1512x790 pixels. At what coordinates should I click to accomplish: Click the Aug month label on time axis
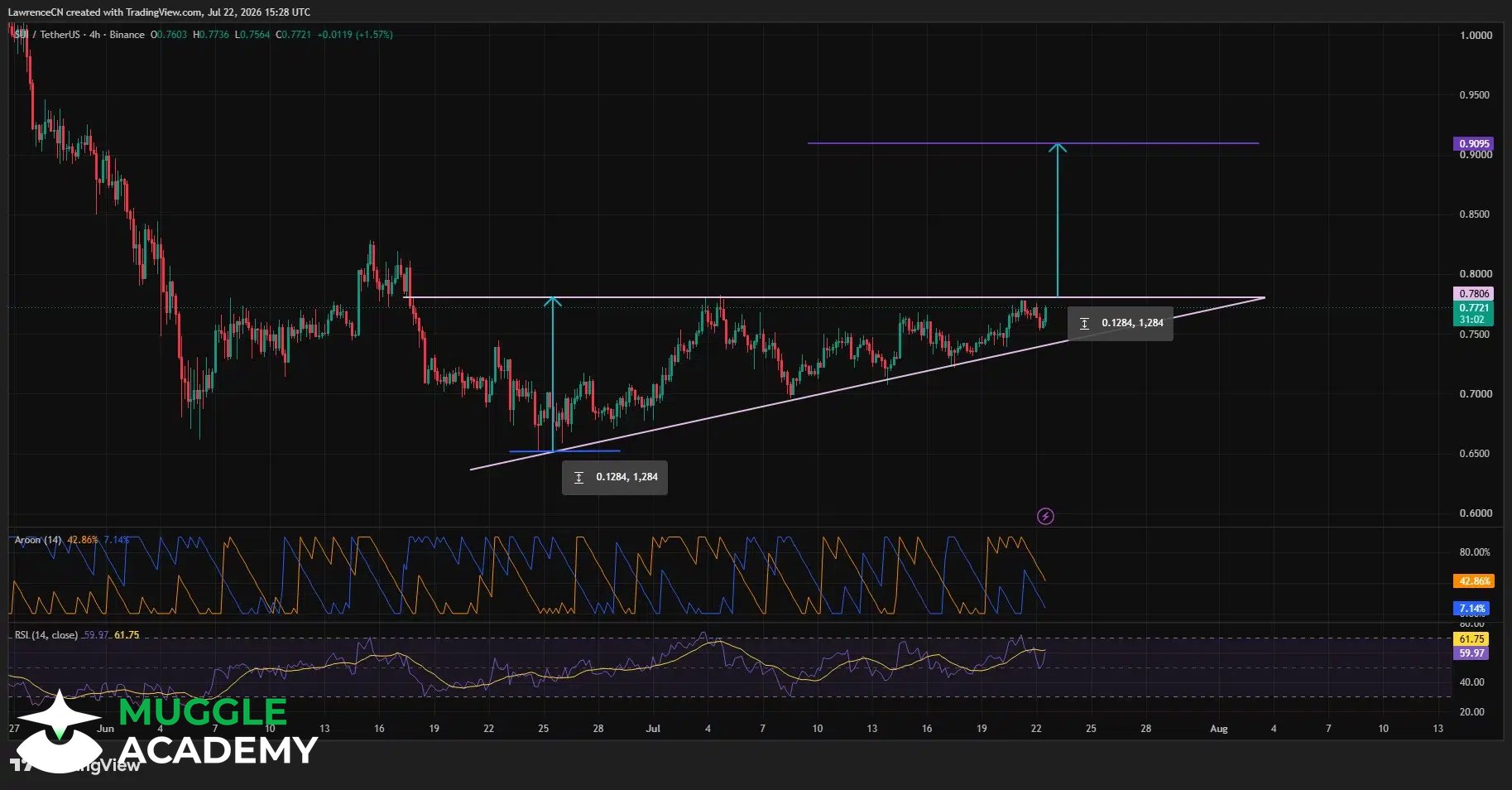pyautogui.click(x=1218, y=729)
